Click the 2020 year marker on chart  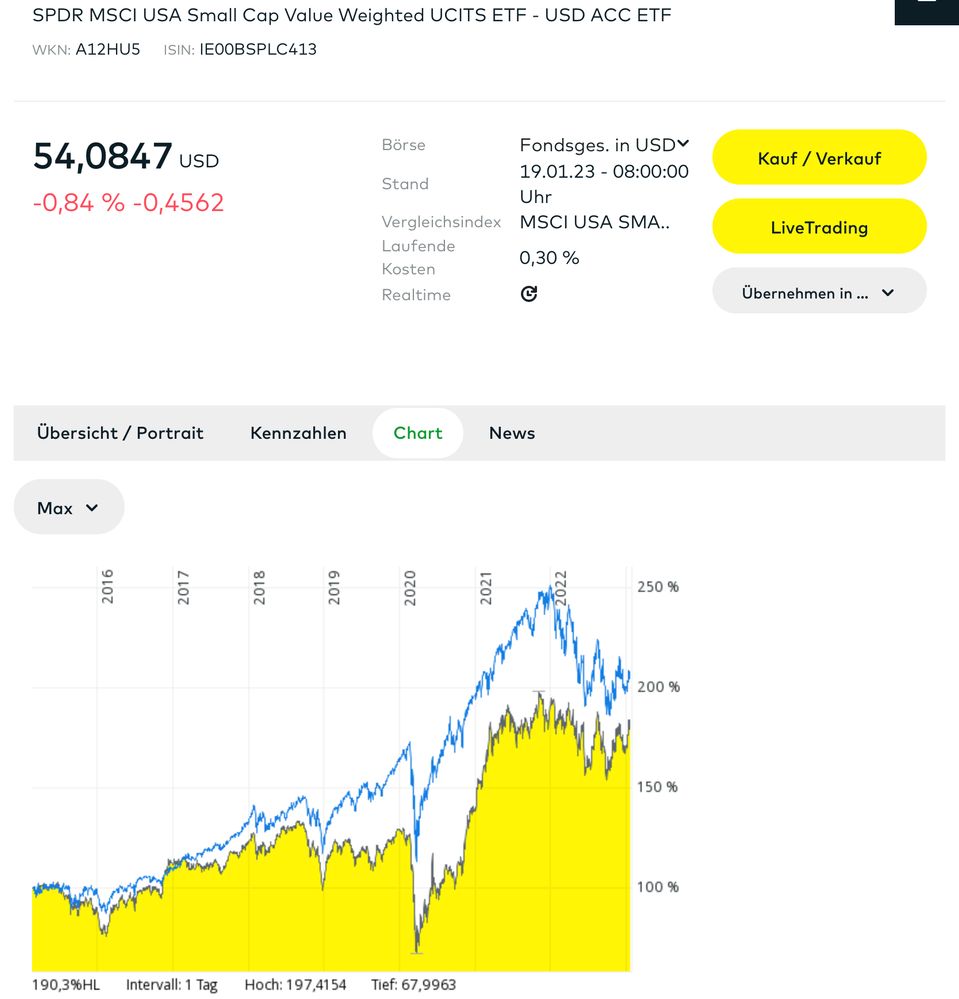coord(410,586)
